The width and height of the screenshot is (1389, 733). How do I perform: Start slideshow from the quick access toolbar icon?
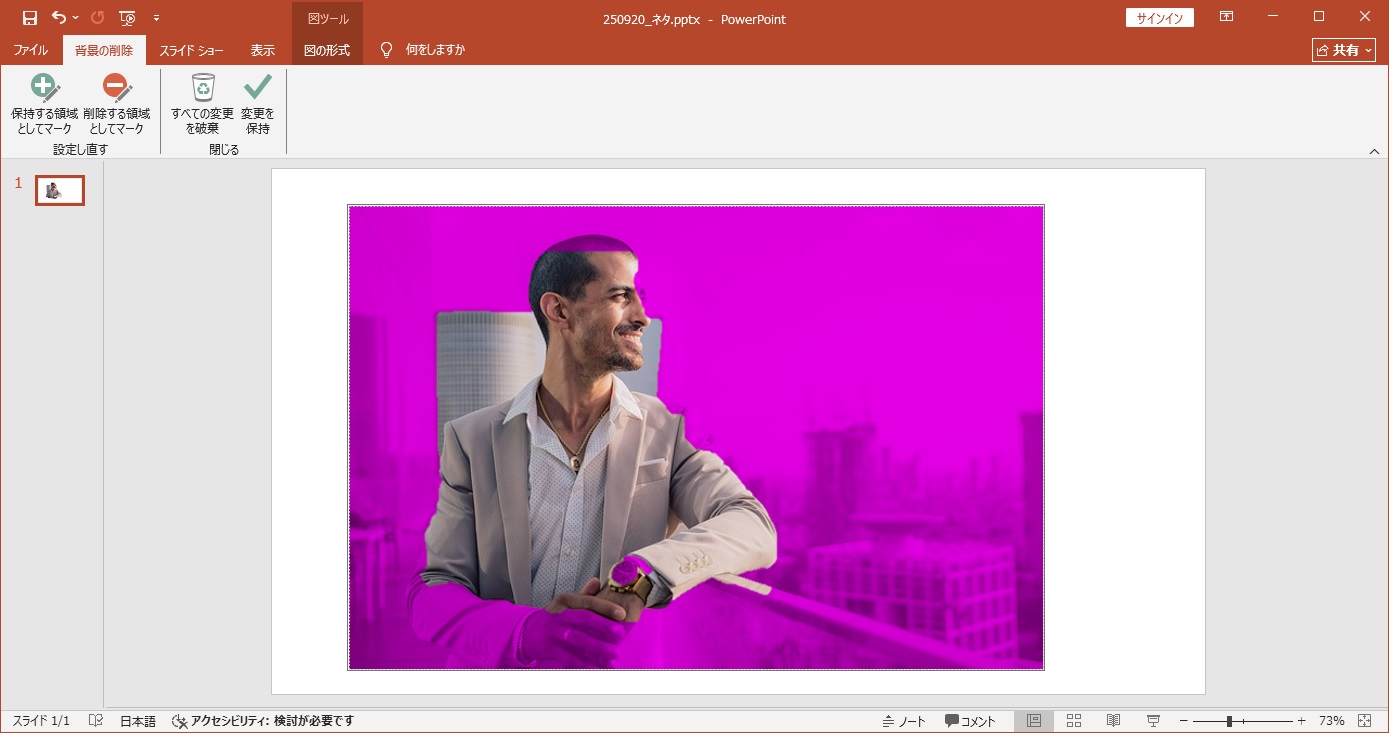coord(127,18)
